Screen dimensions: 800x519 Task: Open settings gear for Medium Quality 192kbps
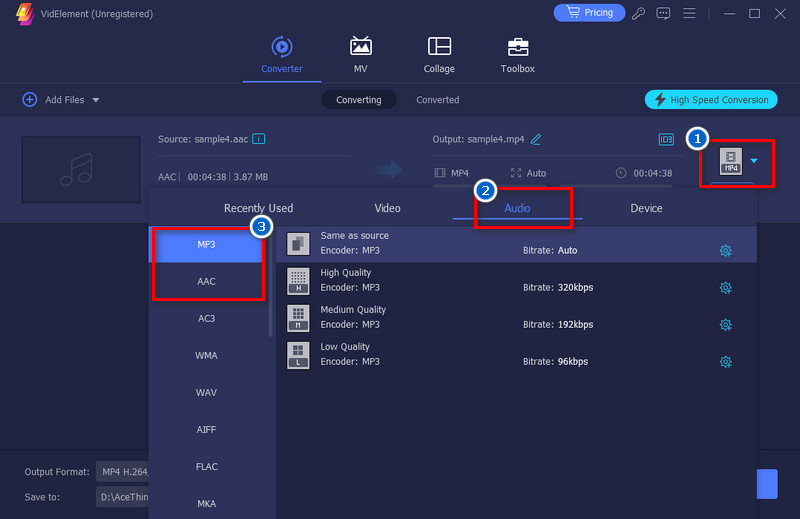(726, 325)
